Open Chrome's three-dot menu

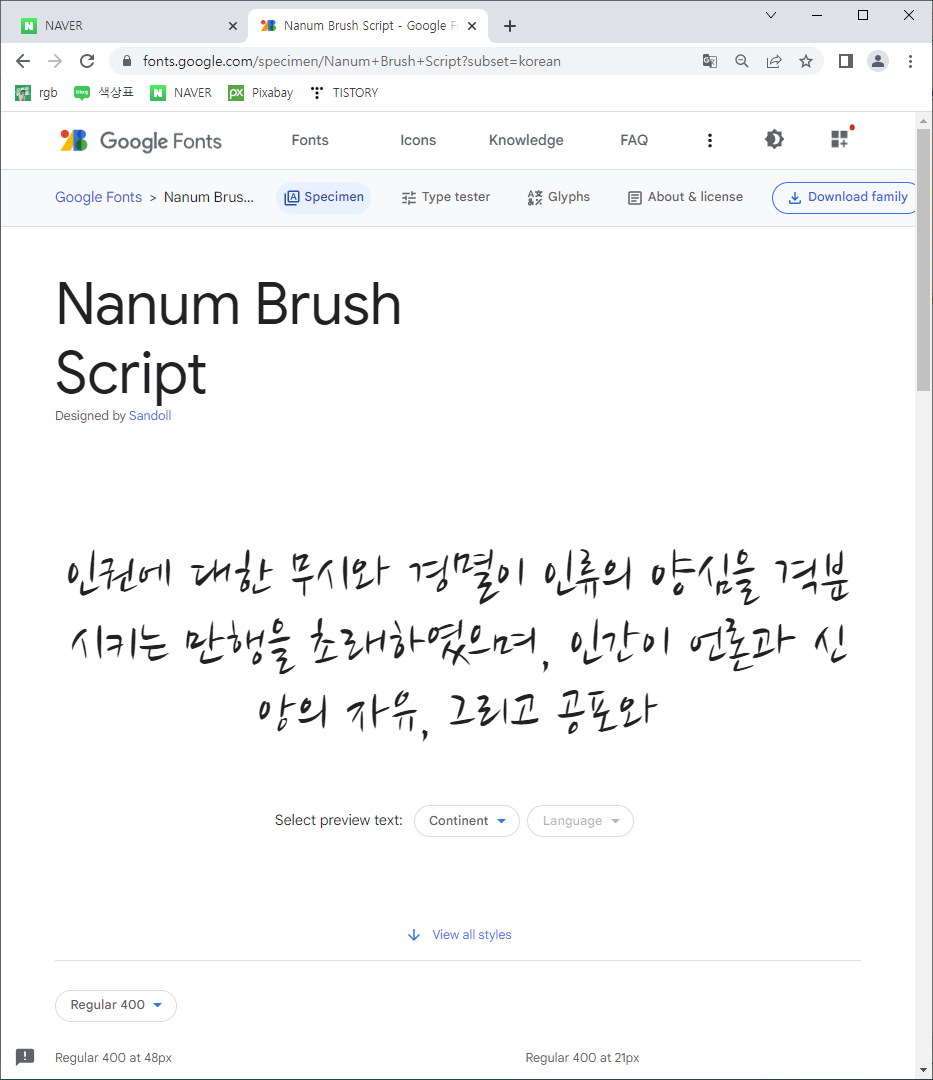910,61
